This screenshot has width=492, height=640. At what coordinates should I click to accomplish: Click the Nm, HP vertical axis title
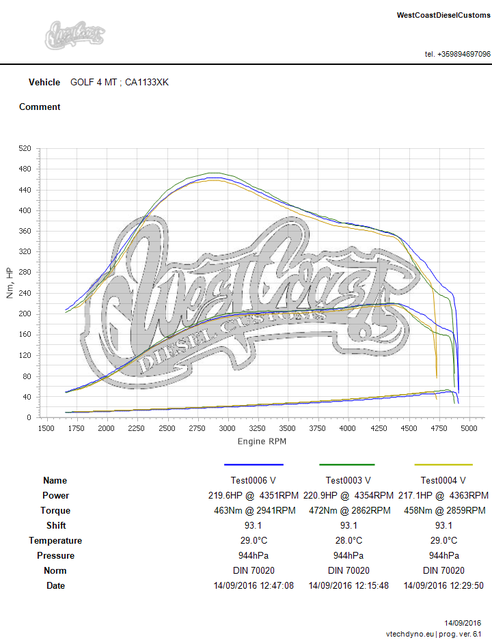pyautogui.click(x=10, y=283)
